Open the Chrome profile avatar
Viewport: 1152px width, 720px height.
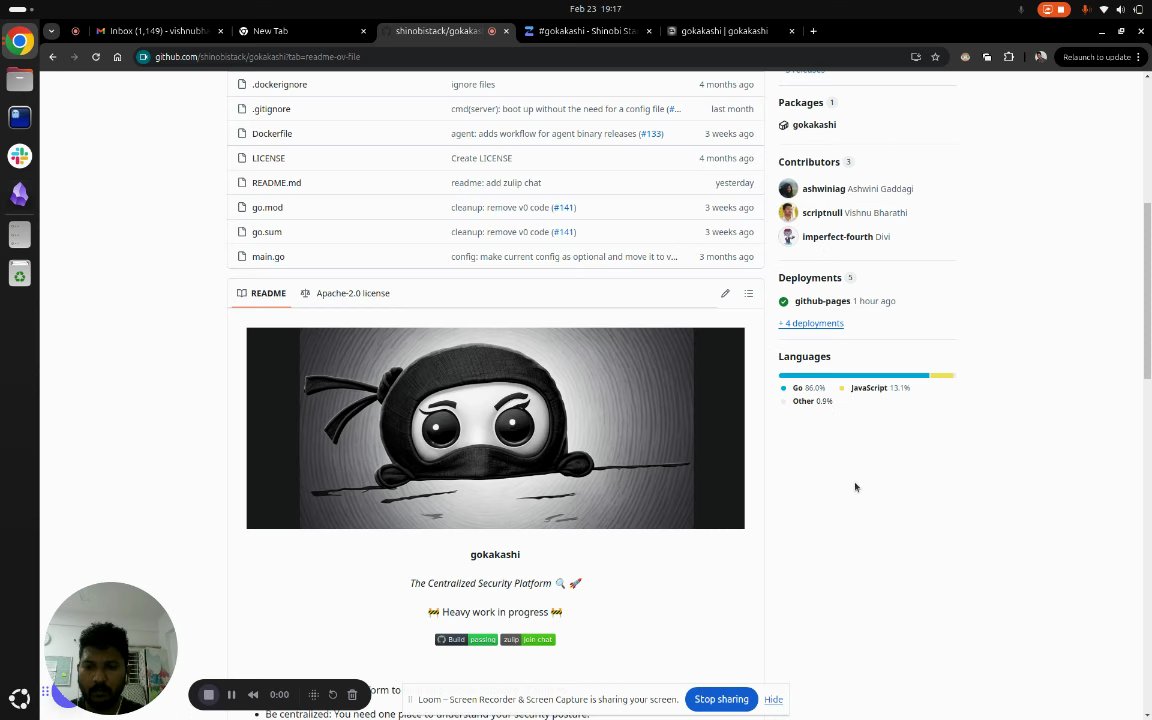(x=1040, y=57)
